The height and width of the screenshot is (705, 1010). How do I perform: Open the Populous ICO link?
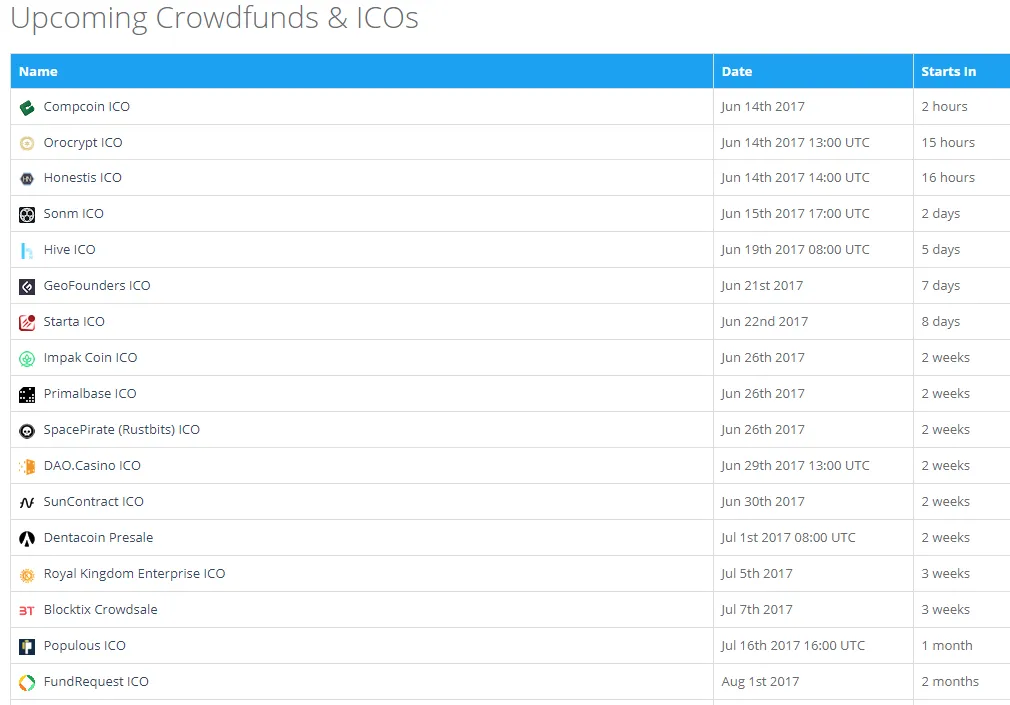[x=84, y=646]
